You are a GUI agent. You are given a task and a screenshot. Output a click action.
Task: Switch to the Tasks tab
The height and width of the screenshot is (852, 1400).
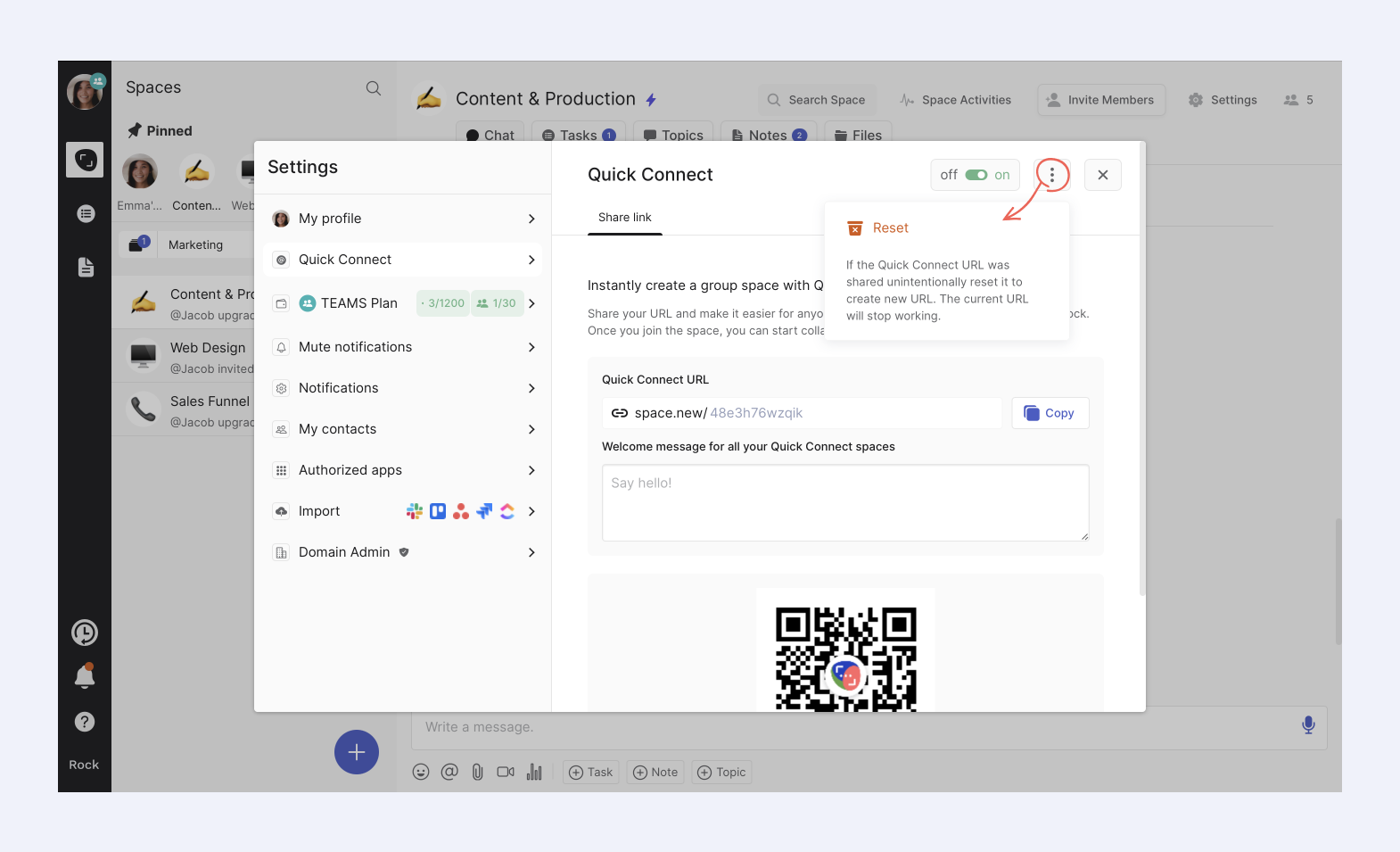pos(579,135)
